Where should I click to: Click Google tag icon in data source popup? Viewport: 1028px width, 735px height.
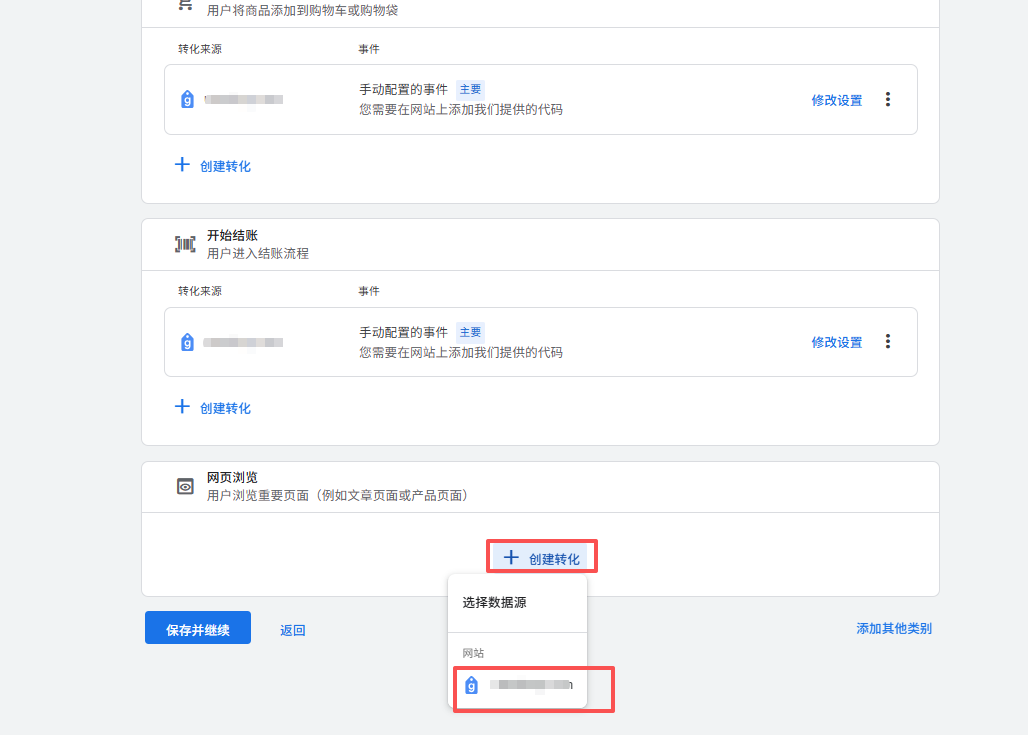[472, 685]
